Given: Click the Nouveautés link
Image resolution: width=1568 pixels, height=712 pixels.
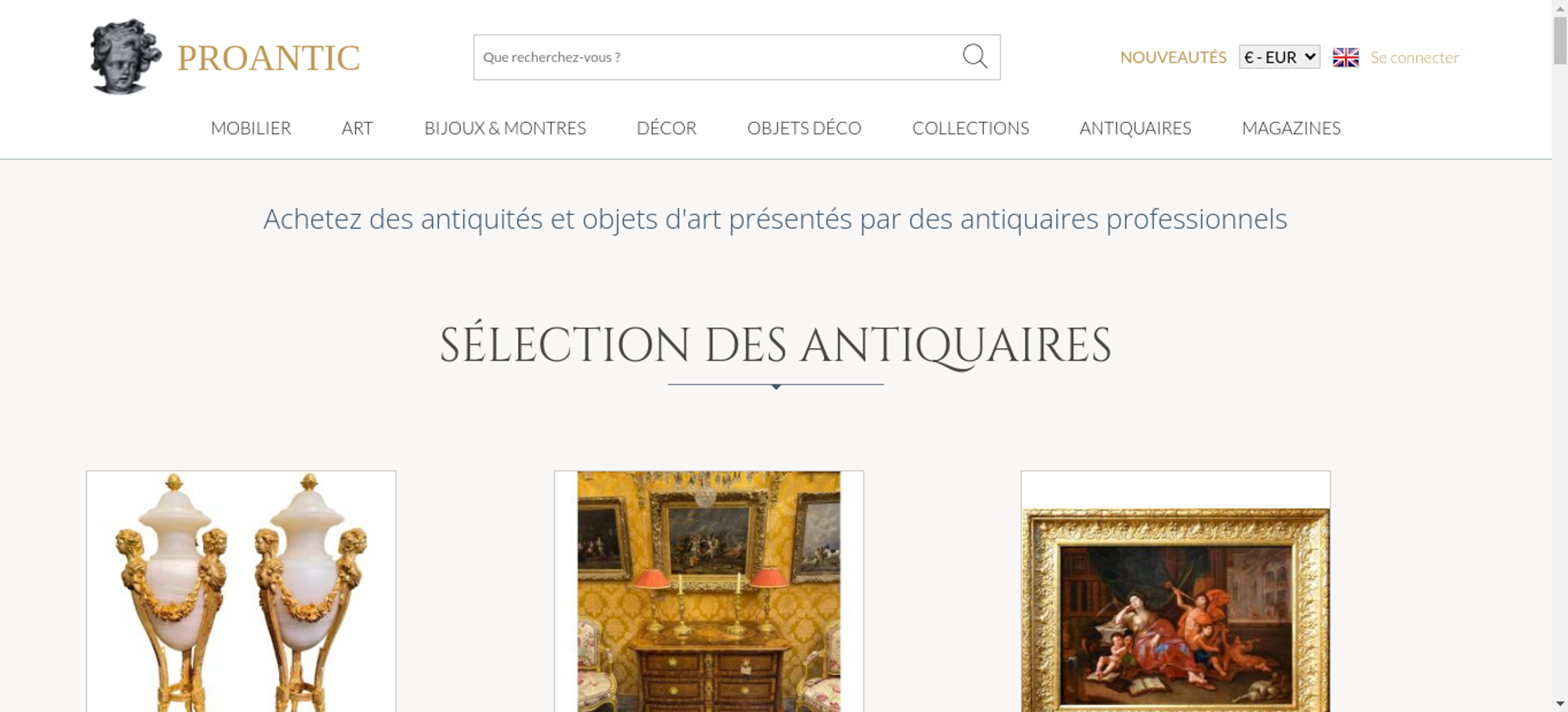Looking at the screenshot, I should click(1173, 57).
